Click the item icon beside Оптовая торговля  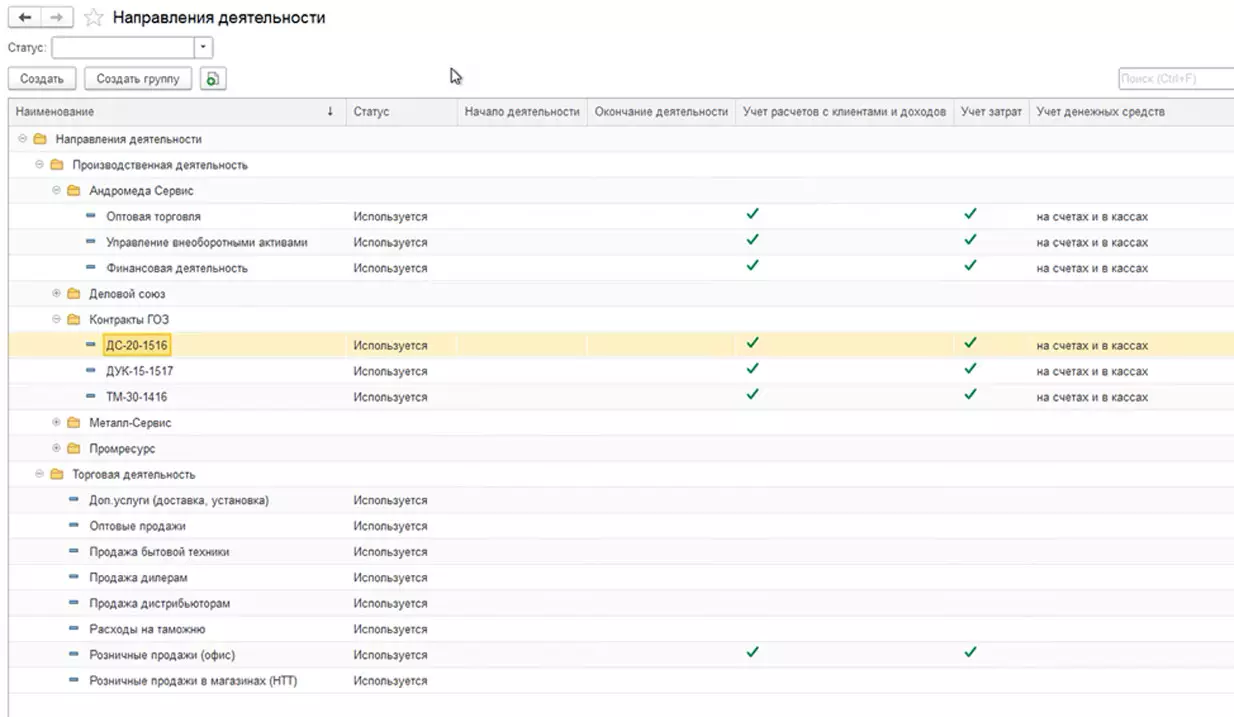91,216
